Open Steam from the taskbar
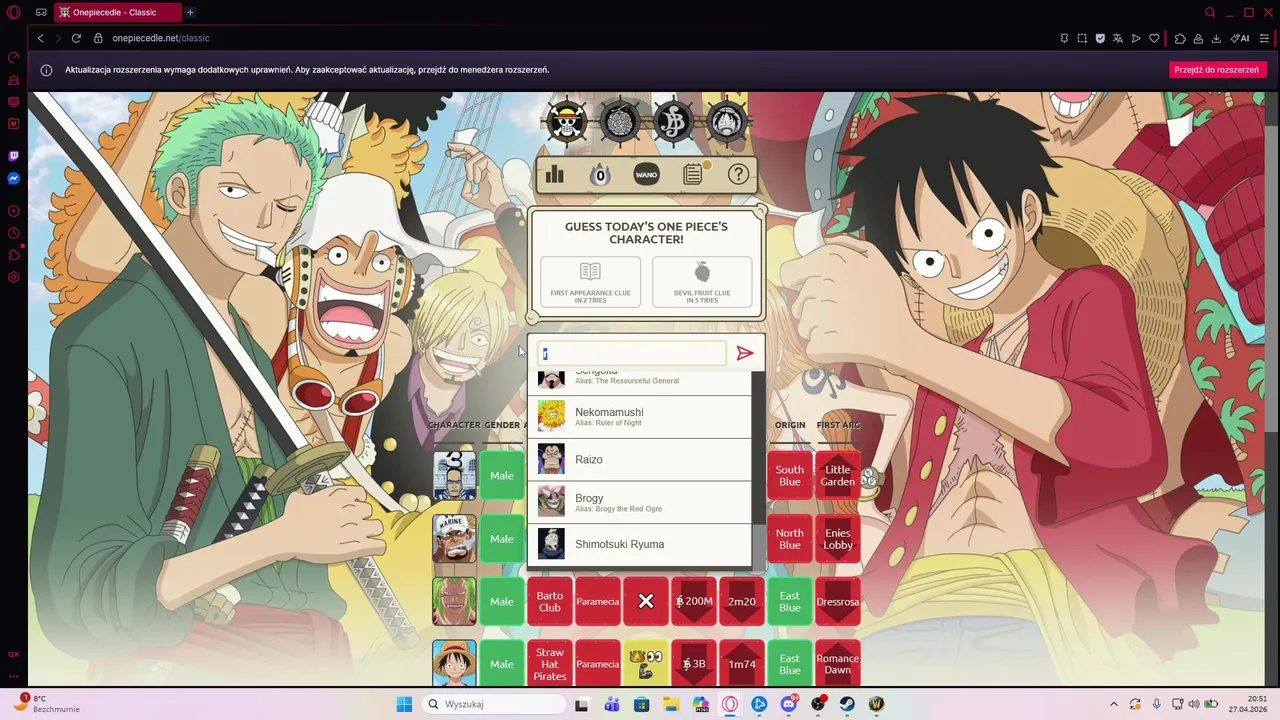Image resolution: width=1280 pixels, height=720 pixels. coord(847,704)
